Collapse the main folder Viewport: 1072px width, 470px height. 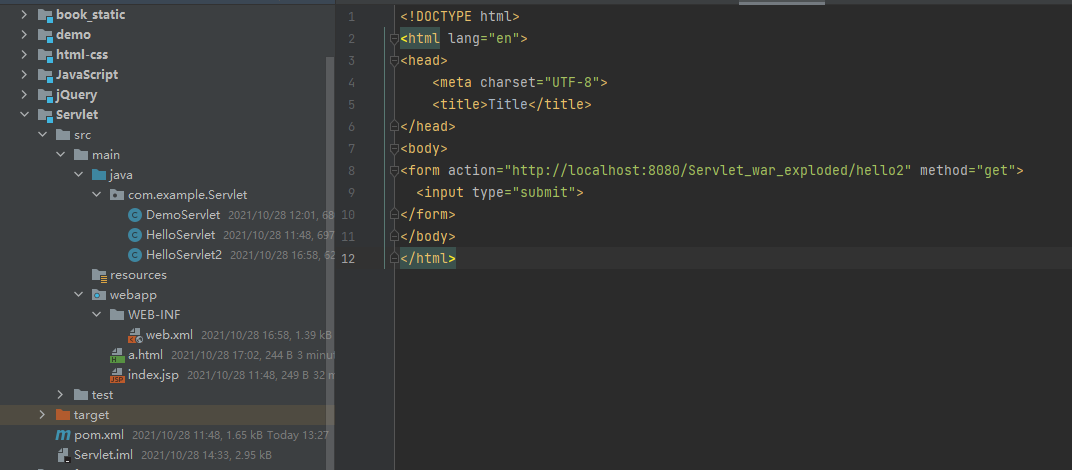[x=60, y=155]
